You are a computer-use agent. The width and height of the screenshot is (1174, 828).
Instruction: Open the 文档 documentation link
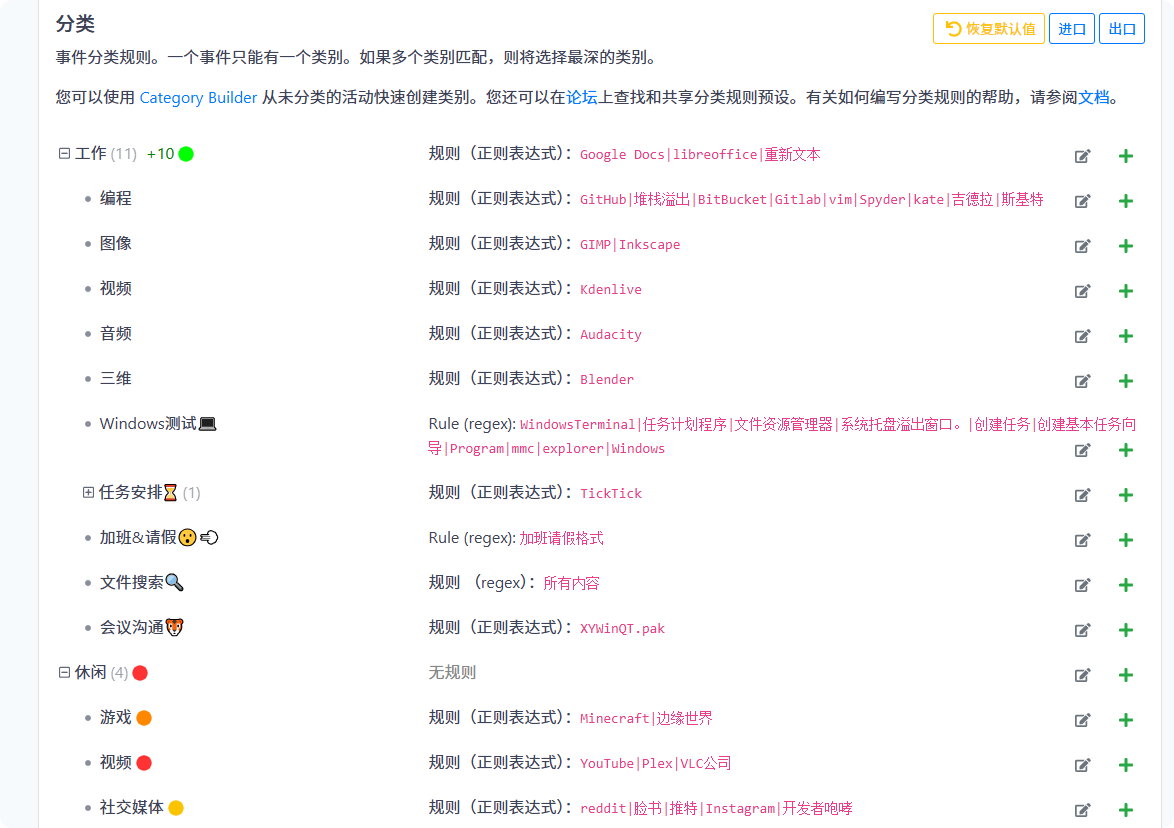pos(1093,97)
